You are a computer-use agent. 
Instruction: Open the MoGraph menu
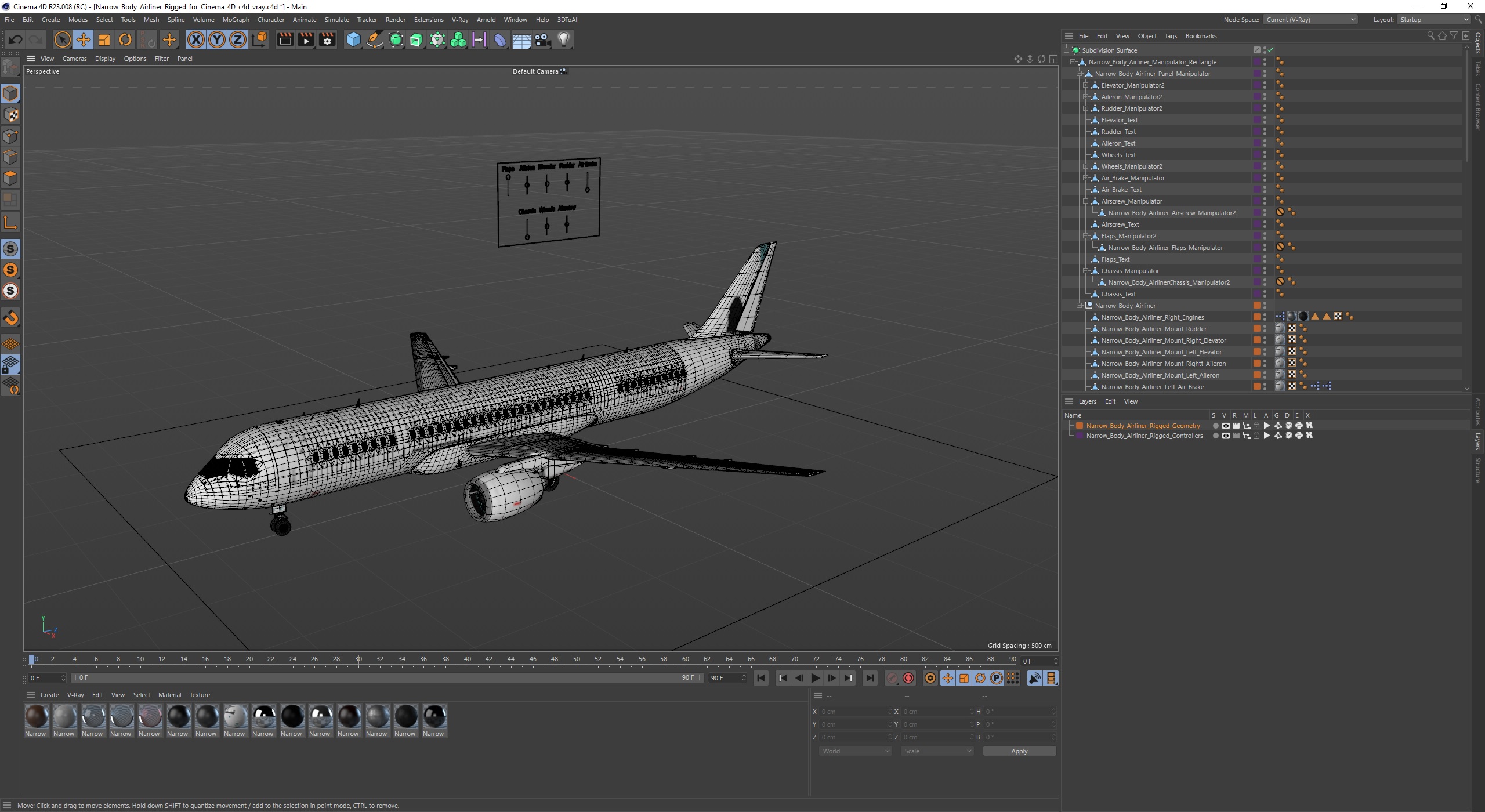[x=236, y=20]
